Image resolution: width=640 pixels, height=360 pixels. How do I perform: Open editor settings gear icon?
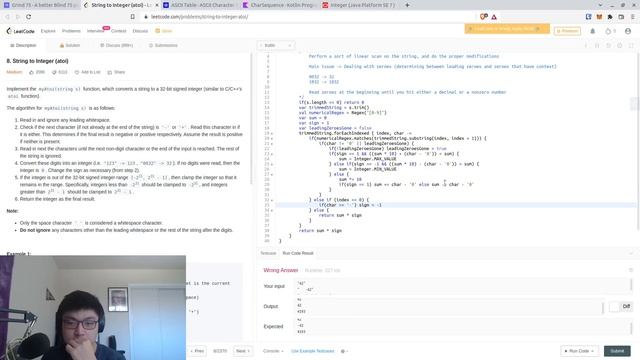[x=620, y=45]
